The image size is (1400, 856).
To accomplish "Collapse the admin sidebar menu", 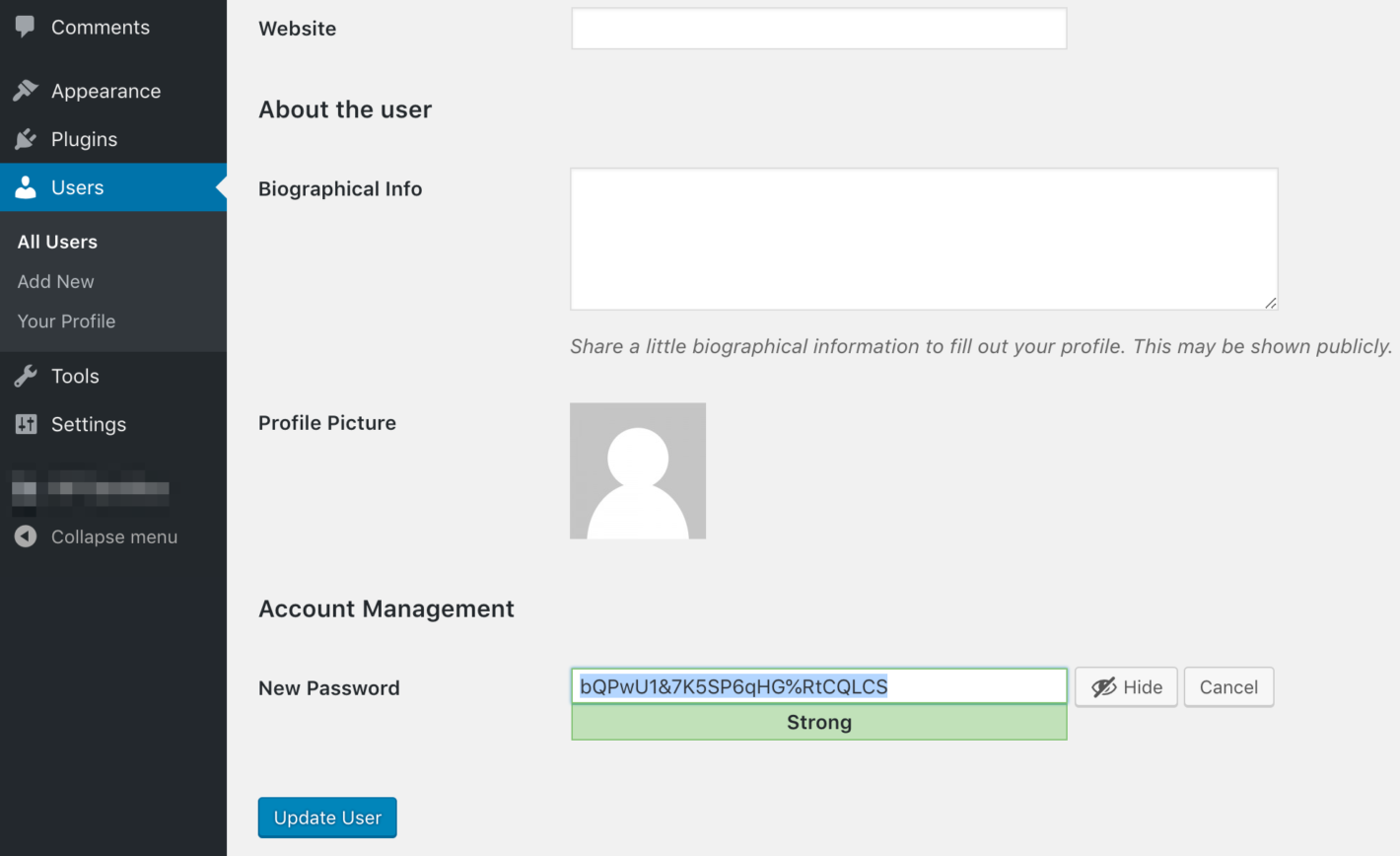I will [95, 536].
